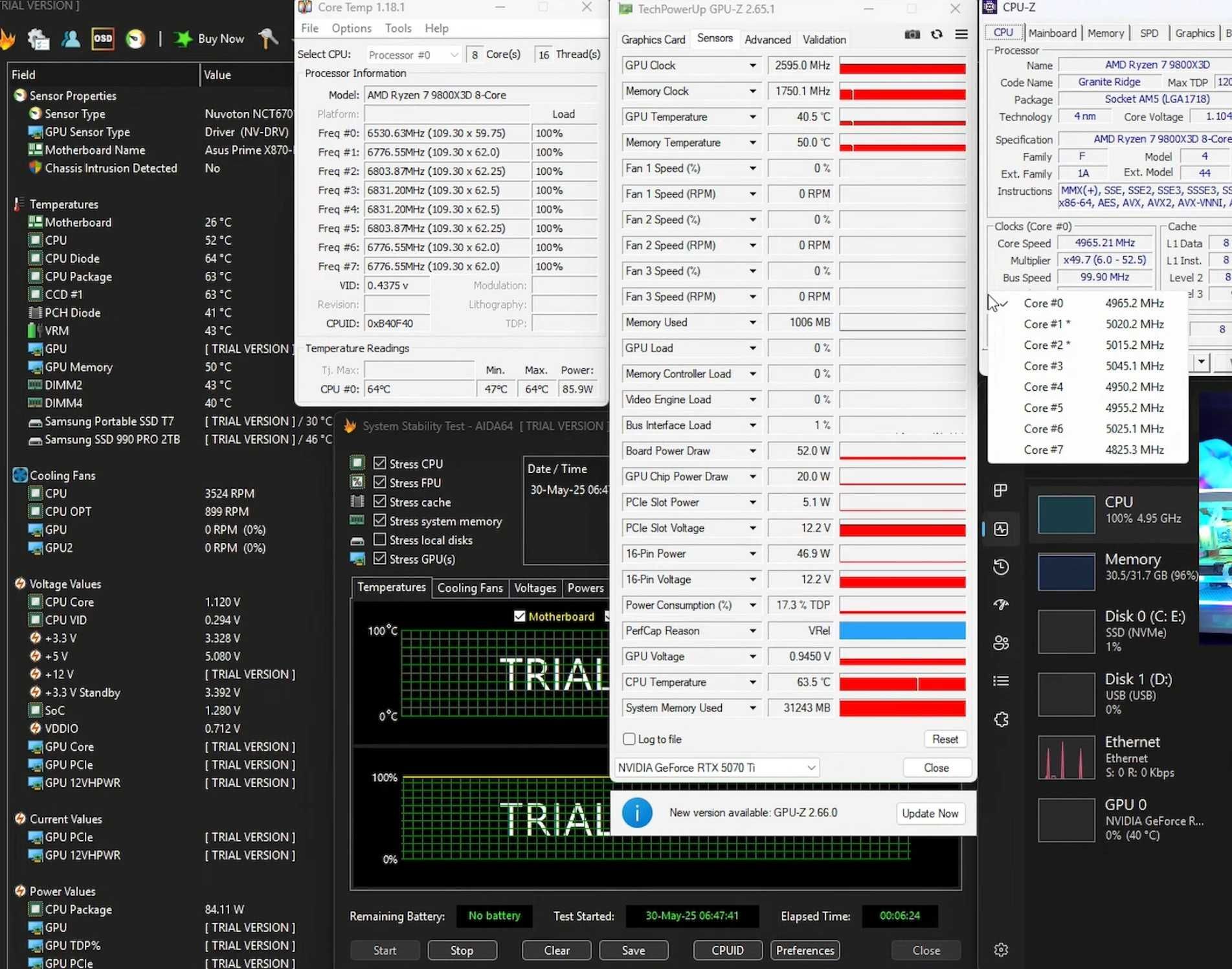
Task: Click Update Now in GPU-Z banner
Action: pyautogui.click(x=930, y=814)
